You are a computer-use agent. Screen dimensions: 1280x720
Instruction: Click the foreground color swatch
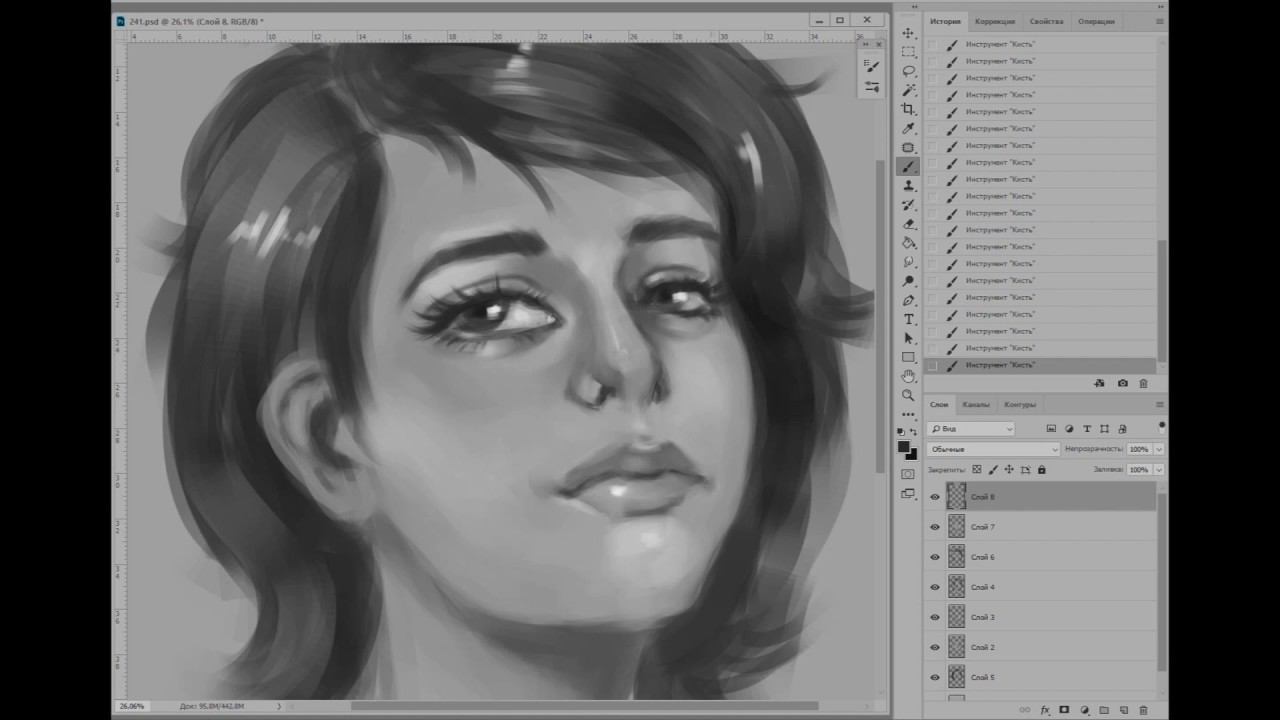903,446
